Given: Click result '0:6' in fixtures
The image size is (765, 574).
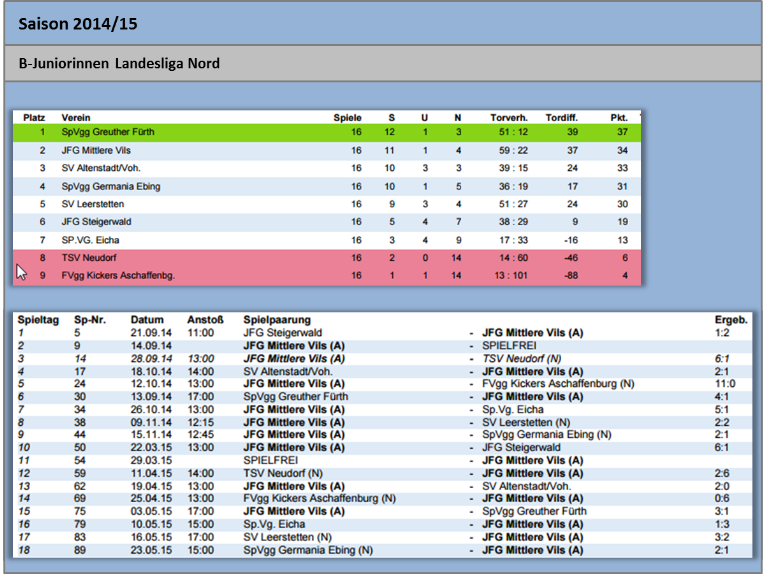Looking at the screenshot, I should point(722,498).
